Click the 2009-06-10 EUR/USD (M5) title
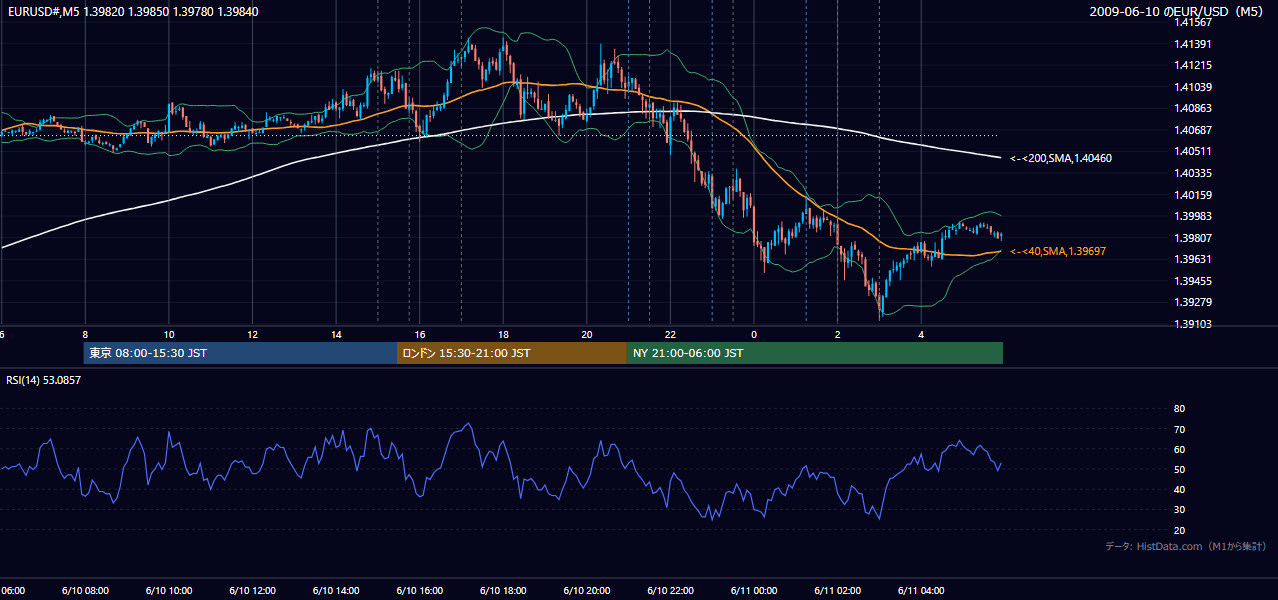Viewport: 1278px width, 600px height. 1178,11
